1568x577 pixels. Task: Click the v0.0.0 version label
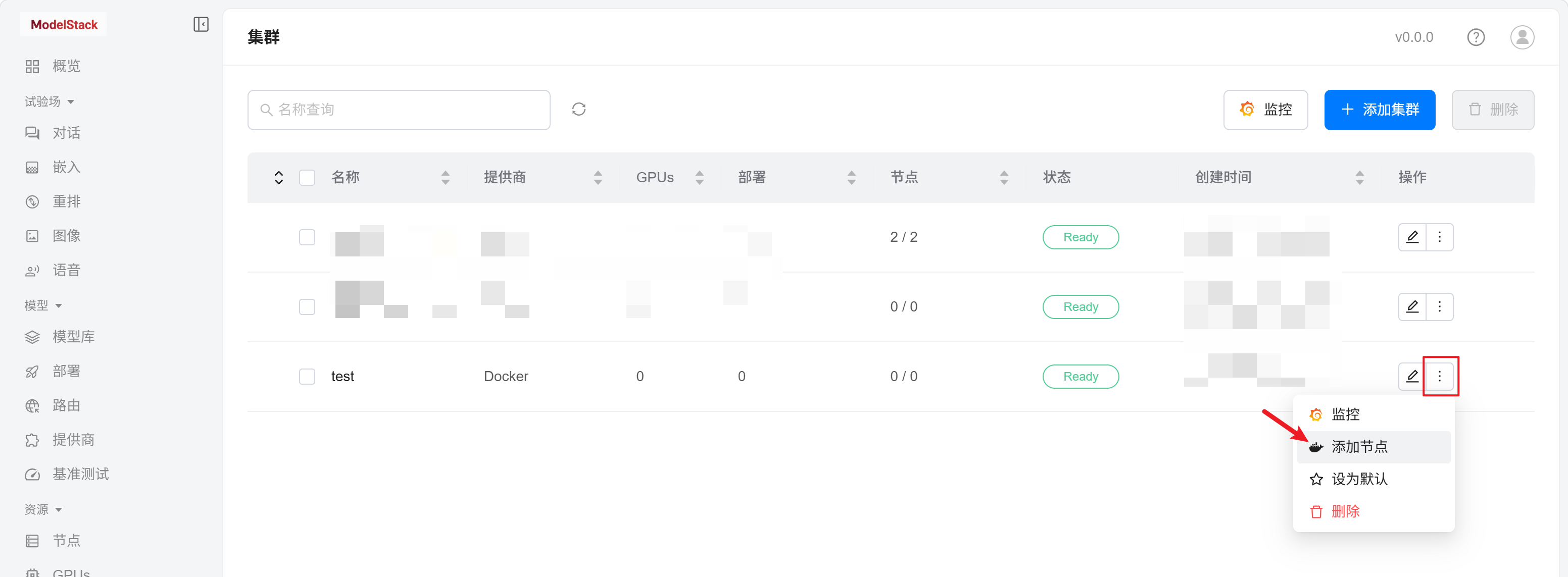coord(1413,37)
